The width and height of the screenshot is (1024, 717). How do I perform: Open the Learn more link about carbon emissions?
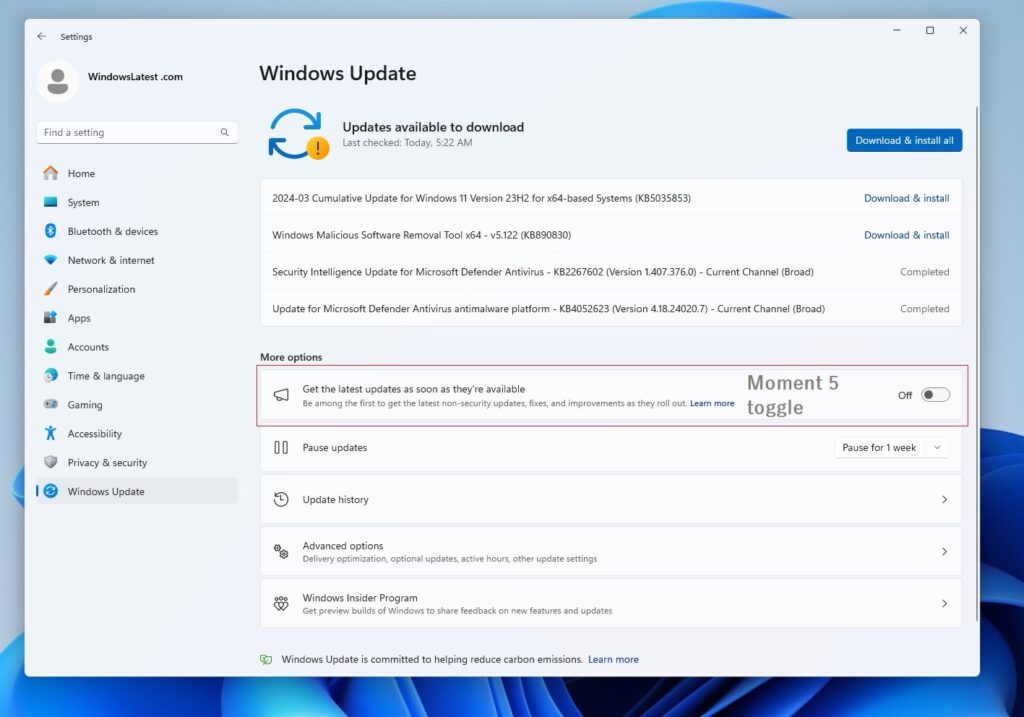613,659
